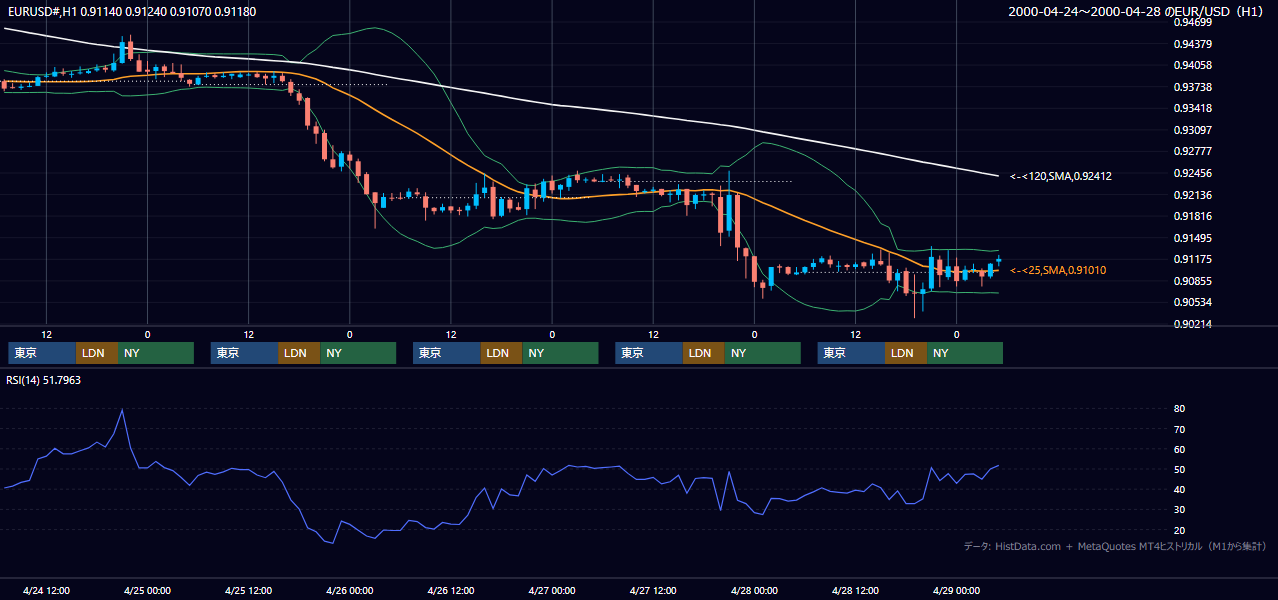Select the 4/28 00:00 time axis label
Image resolution: width=1278 pixels, height=600 pixels.
click(754, 590)
